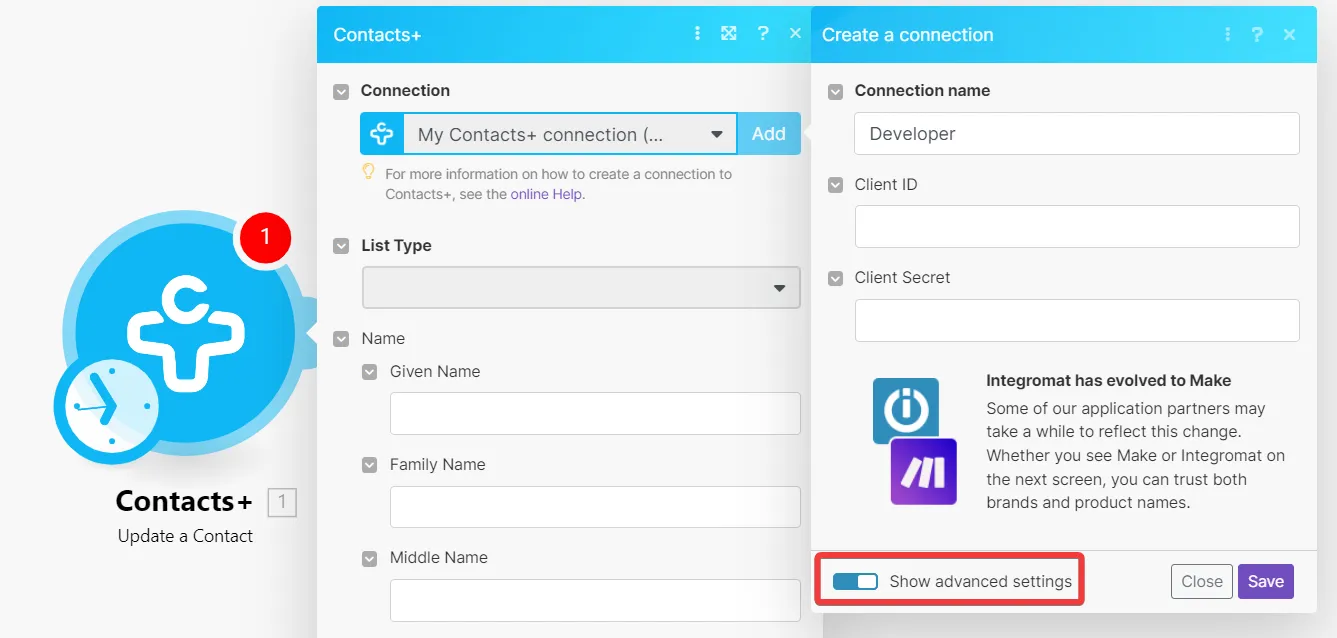Image resolution: width=1337 pixels, height=638 pixels.
Task: Open Create a connection three-dot menu
Action: coord(1227,35)
